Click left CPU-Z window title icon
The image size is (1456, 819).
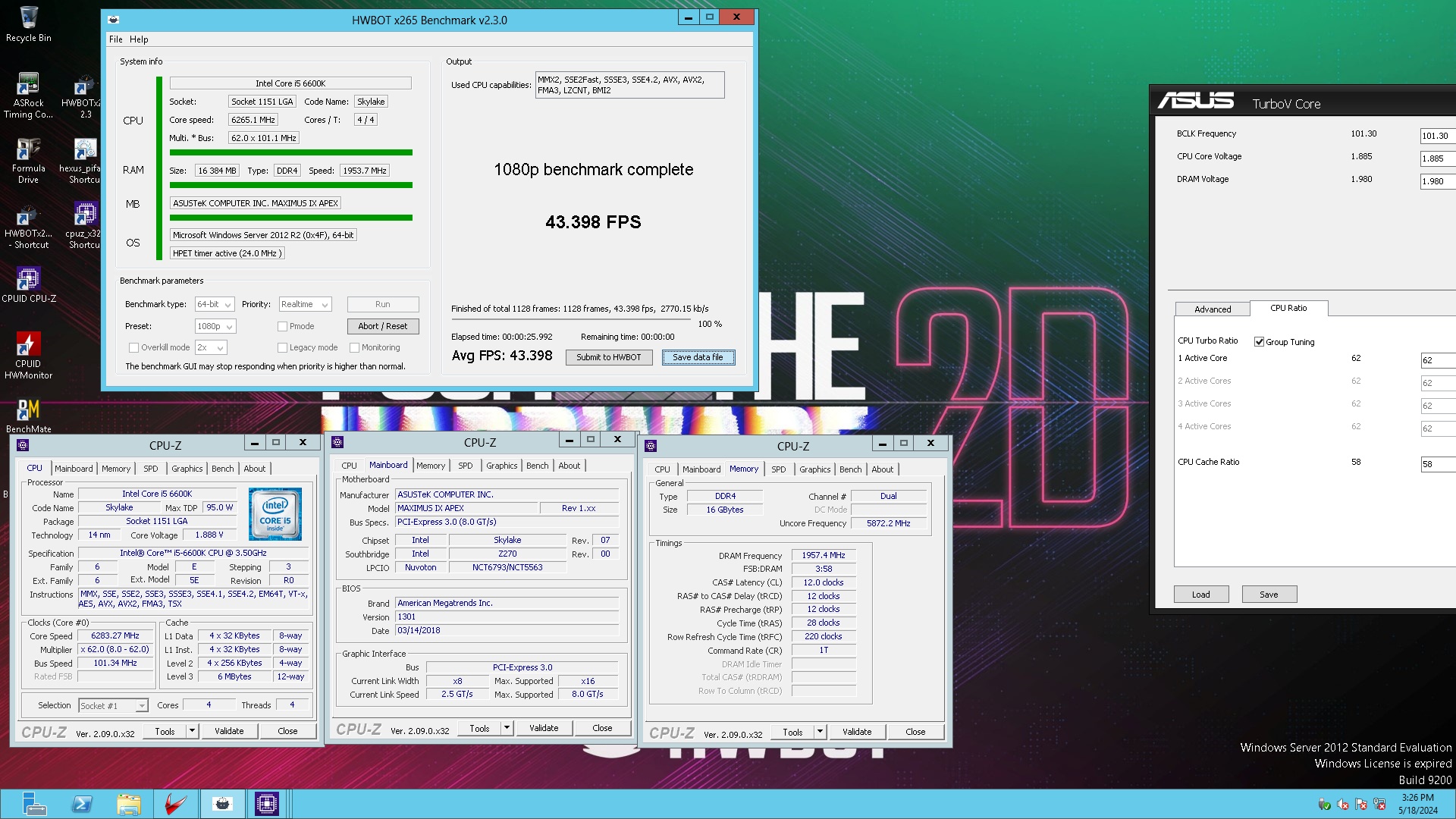tap(23, 445)
